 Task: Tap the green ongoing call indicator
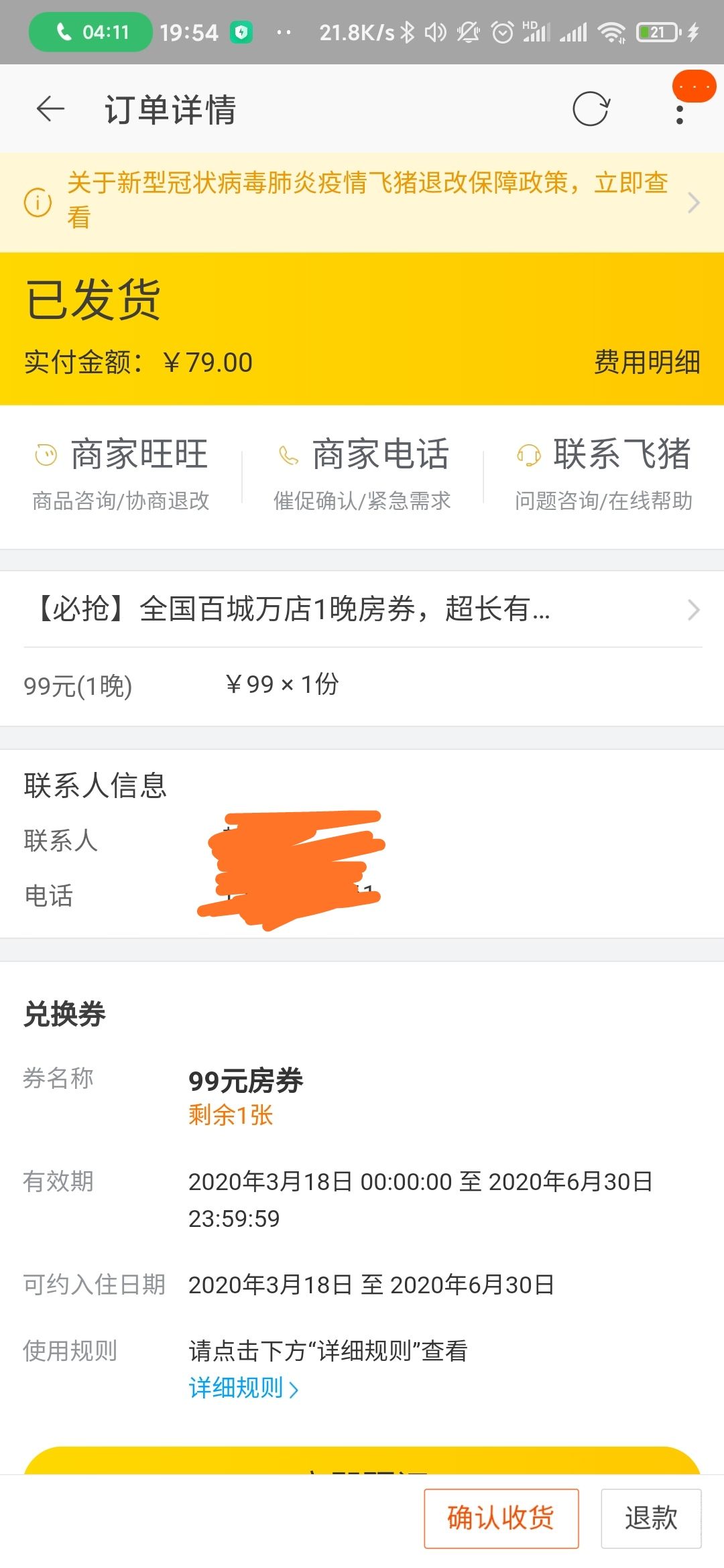(x=90, y=32)
